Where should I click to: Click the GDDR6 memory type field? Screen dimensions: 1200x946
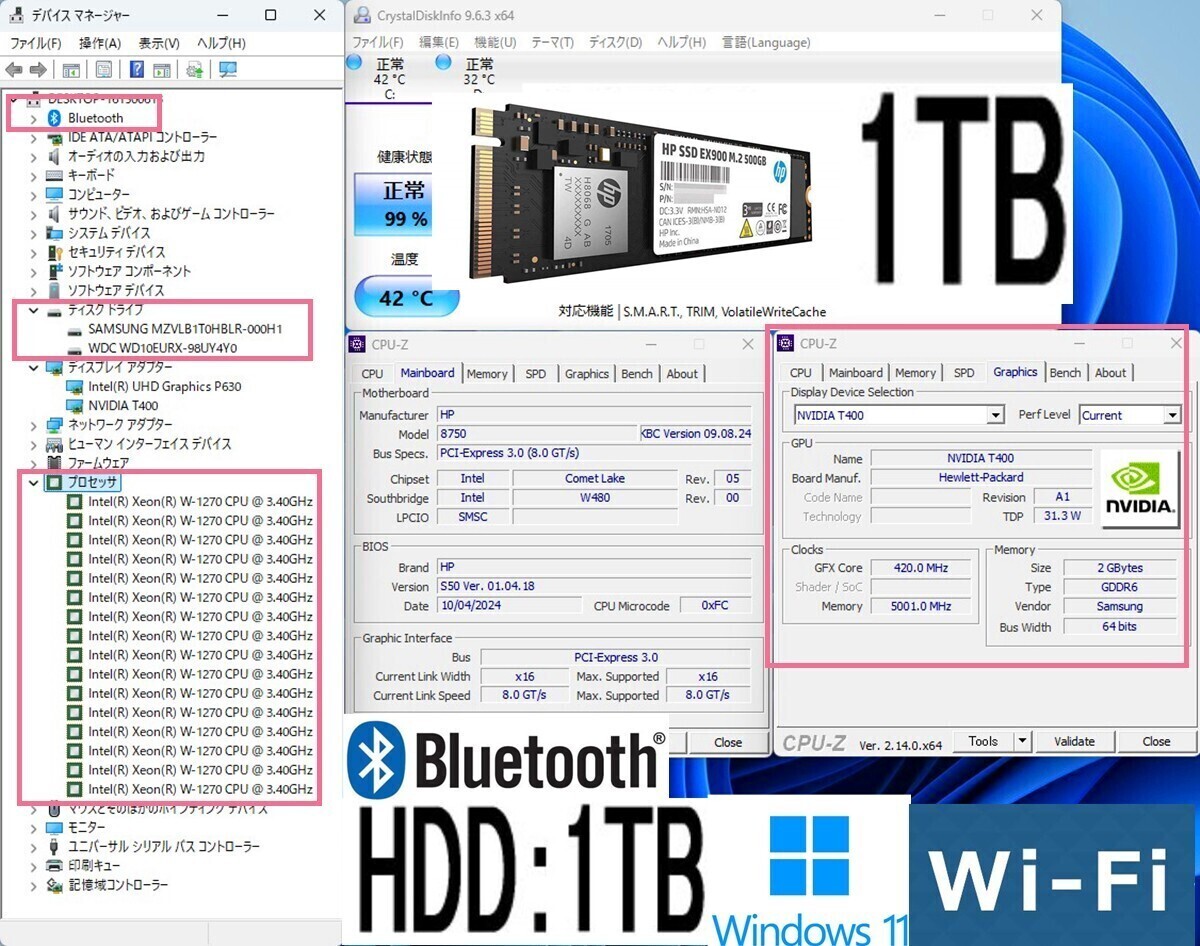tap(1119, 587)
